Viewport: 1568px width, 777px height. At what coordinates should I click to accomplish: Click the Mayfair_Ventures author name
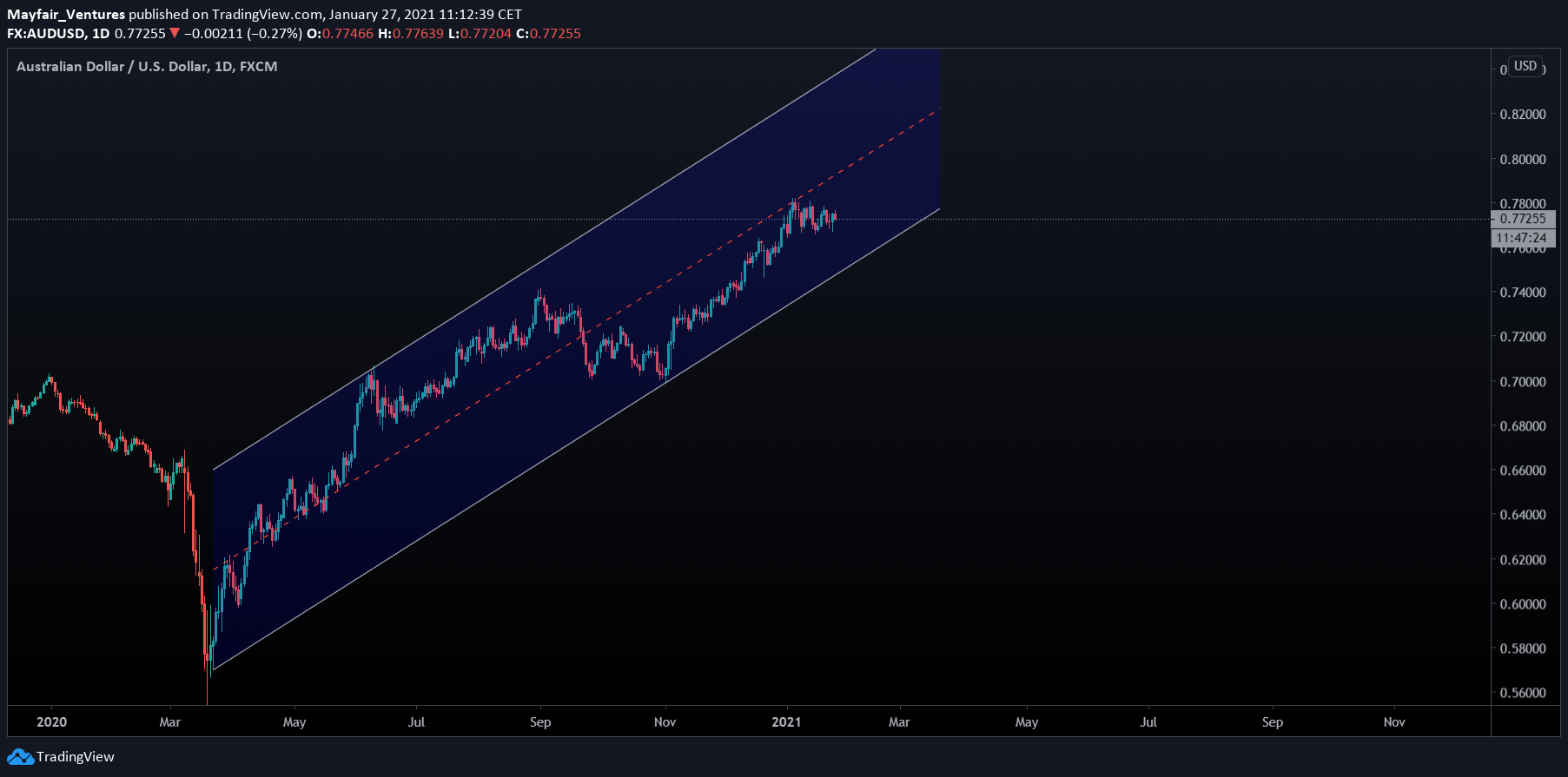pyautogui.click(x=66, y=15)
